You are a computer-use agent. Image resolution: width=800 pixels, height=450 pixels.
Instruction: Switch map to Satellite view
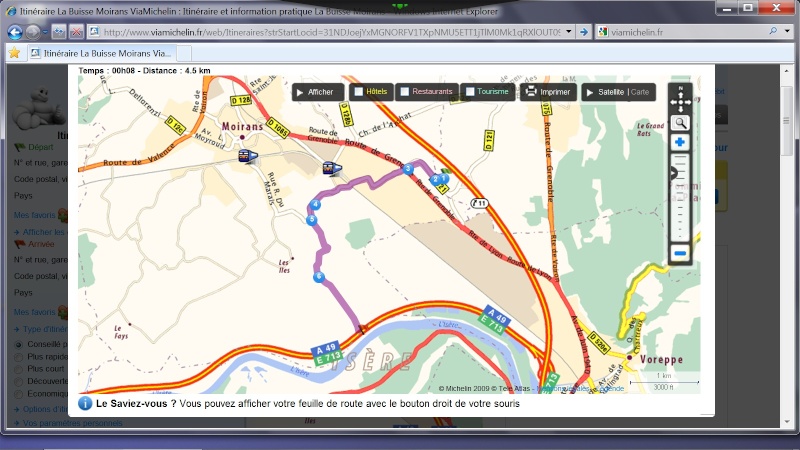611,92
